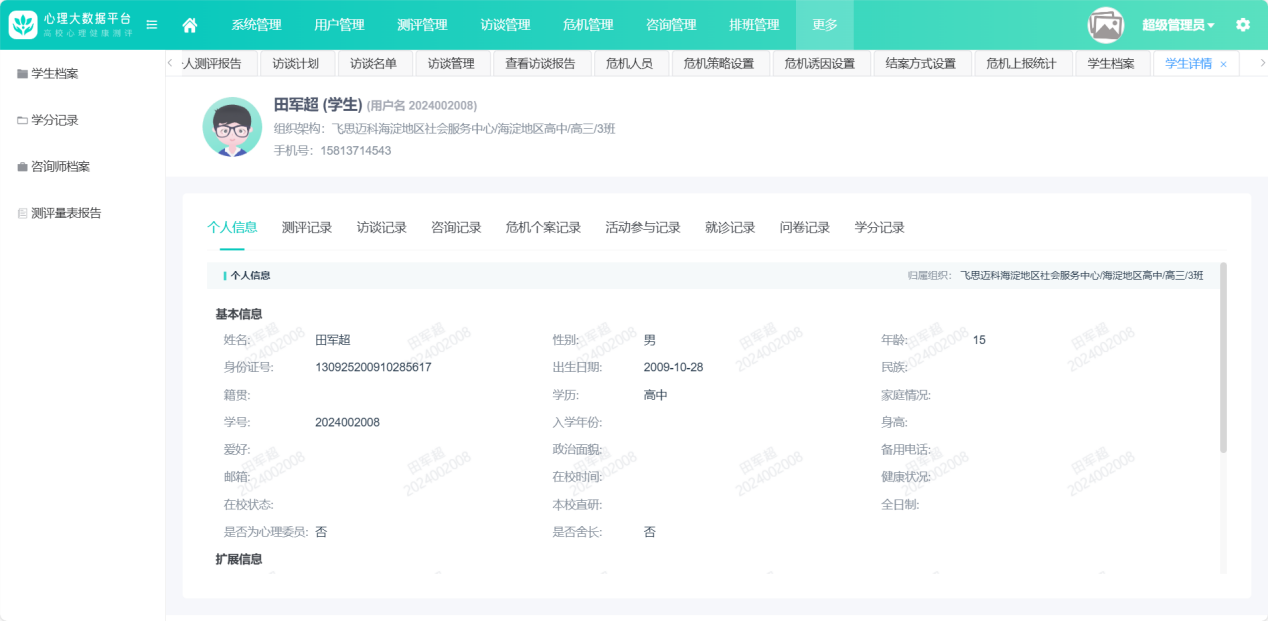The image size is (1268, 621).
Task: Click the admin avatar image icon
Action: point(1106,25)
